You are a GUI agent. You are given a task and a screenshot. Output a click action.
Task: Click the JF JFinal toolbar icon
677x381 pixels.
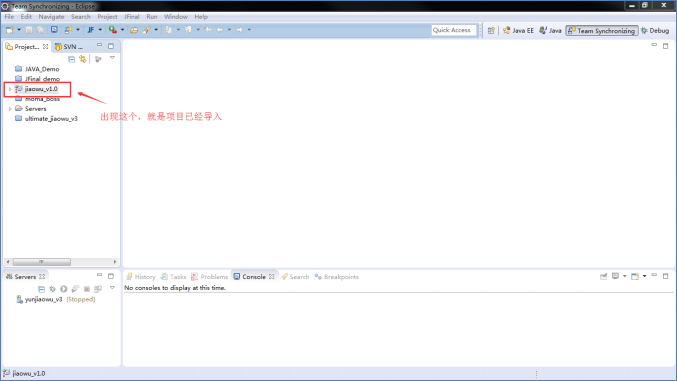pos(91,30)
